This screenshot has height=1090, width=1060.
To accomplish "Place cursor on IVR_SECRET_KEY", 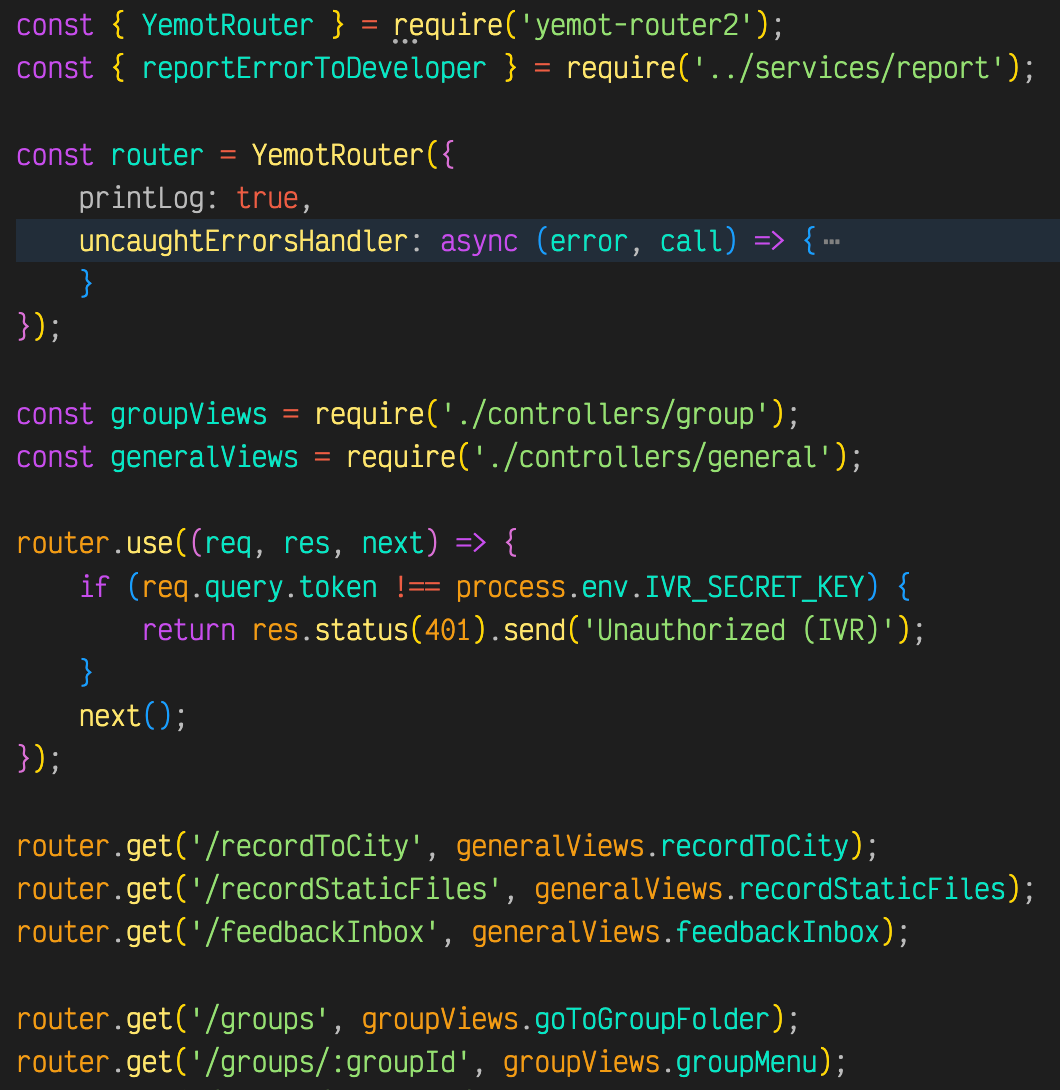I will [x=763, y=586].
